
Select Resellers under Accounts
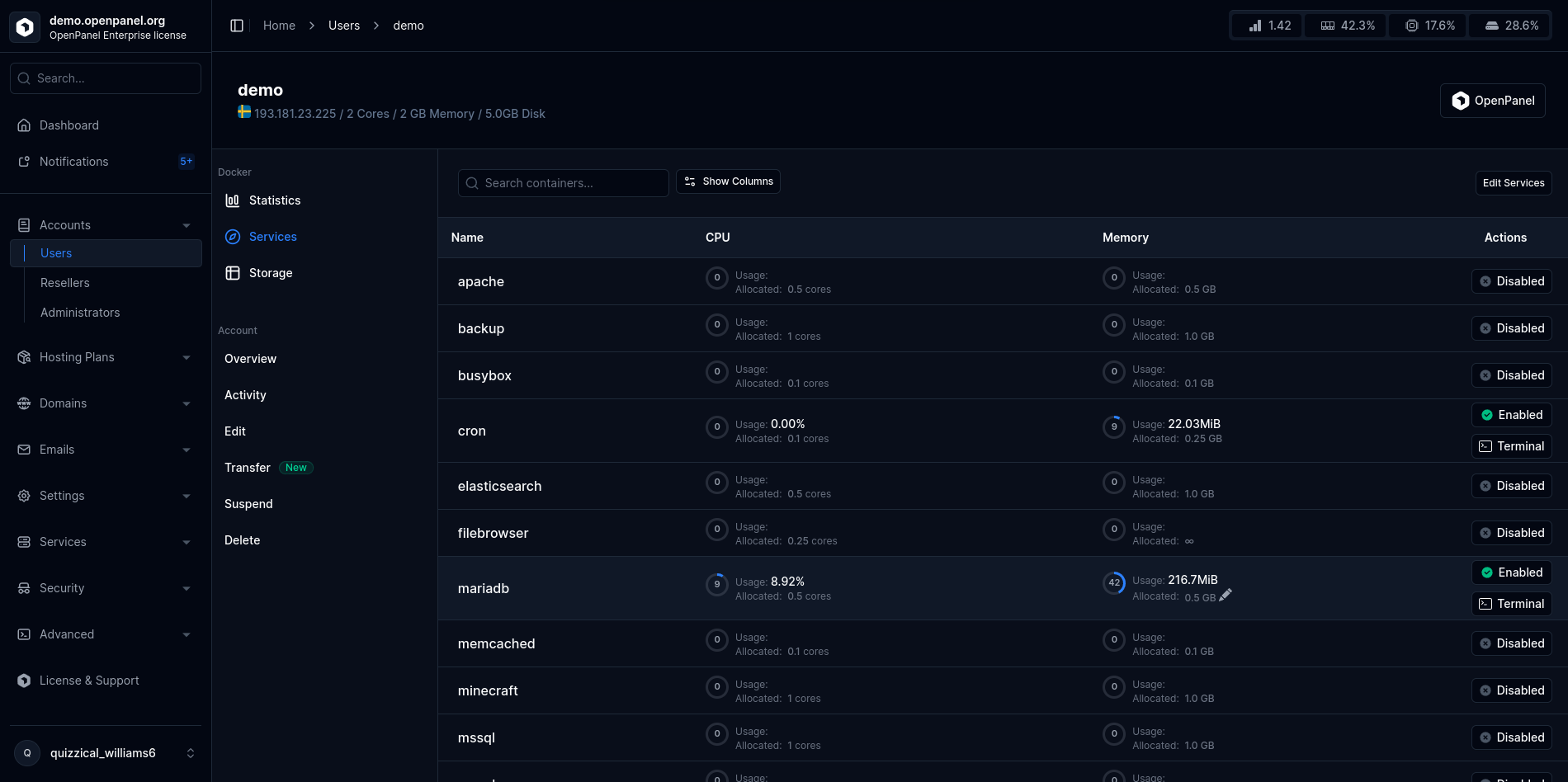65,283
